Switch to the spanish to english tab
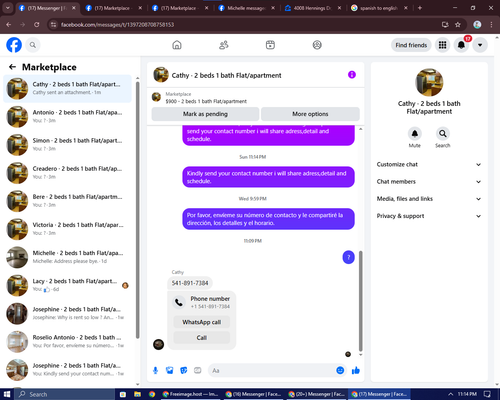Image resolution: width=500 pixels, height=400 pixels. 379,8
